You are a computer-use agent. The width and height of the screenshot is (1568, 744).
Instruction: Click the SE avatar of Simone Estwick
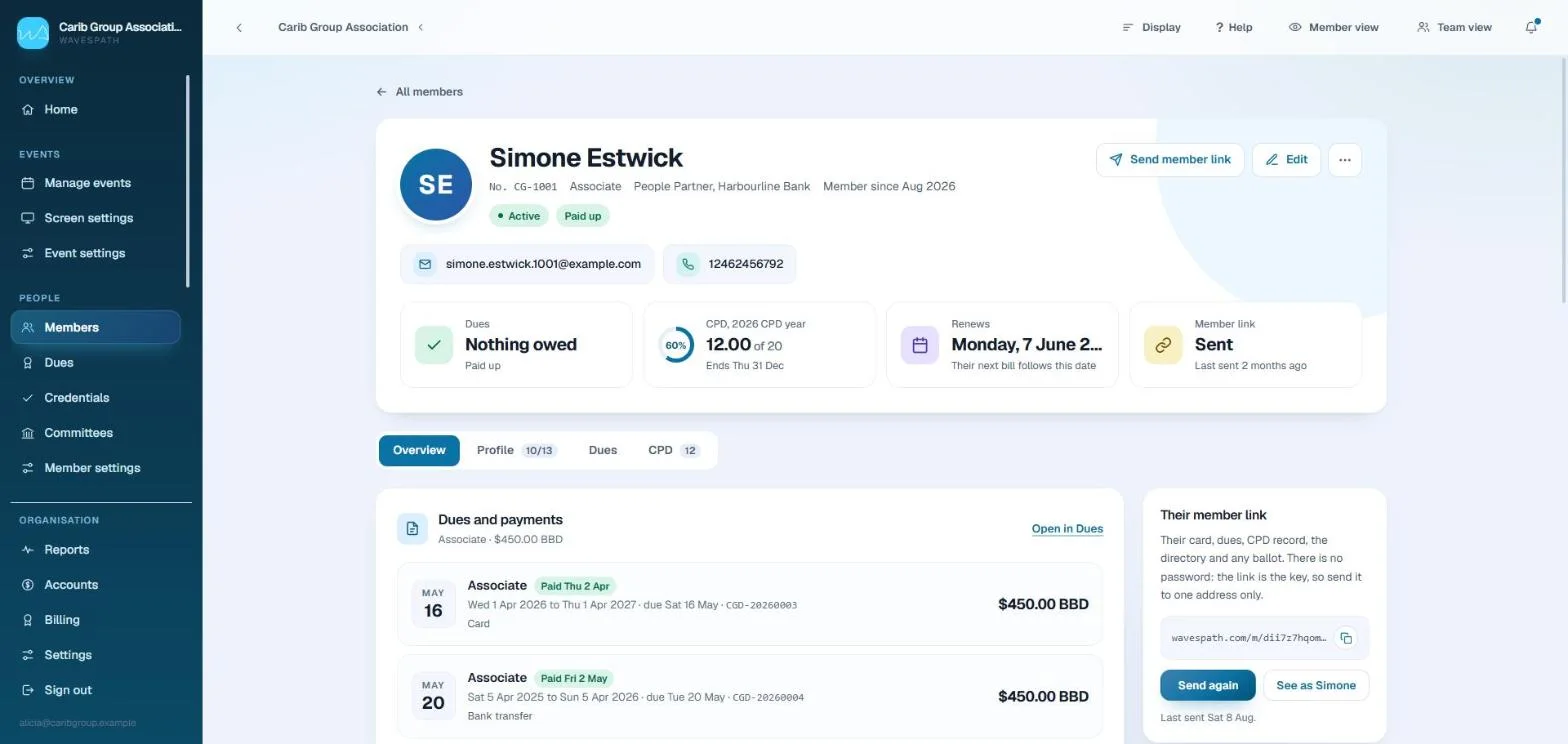point(436,185)
